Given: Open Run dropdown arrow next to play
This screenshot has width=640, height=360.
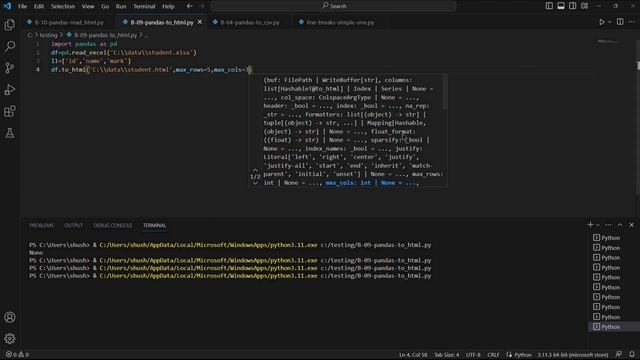Looking at the screenshot, I should click(x=609, y=22).
